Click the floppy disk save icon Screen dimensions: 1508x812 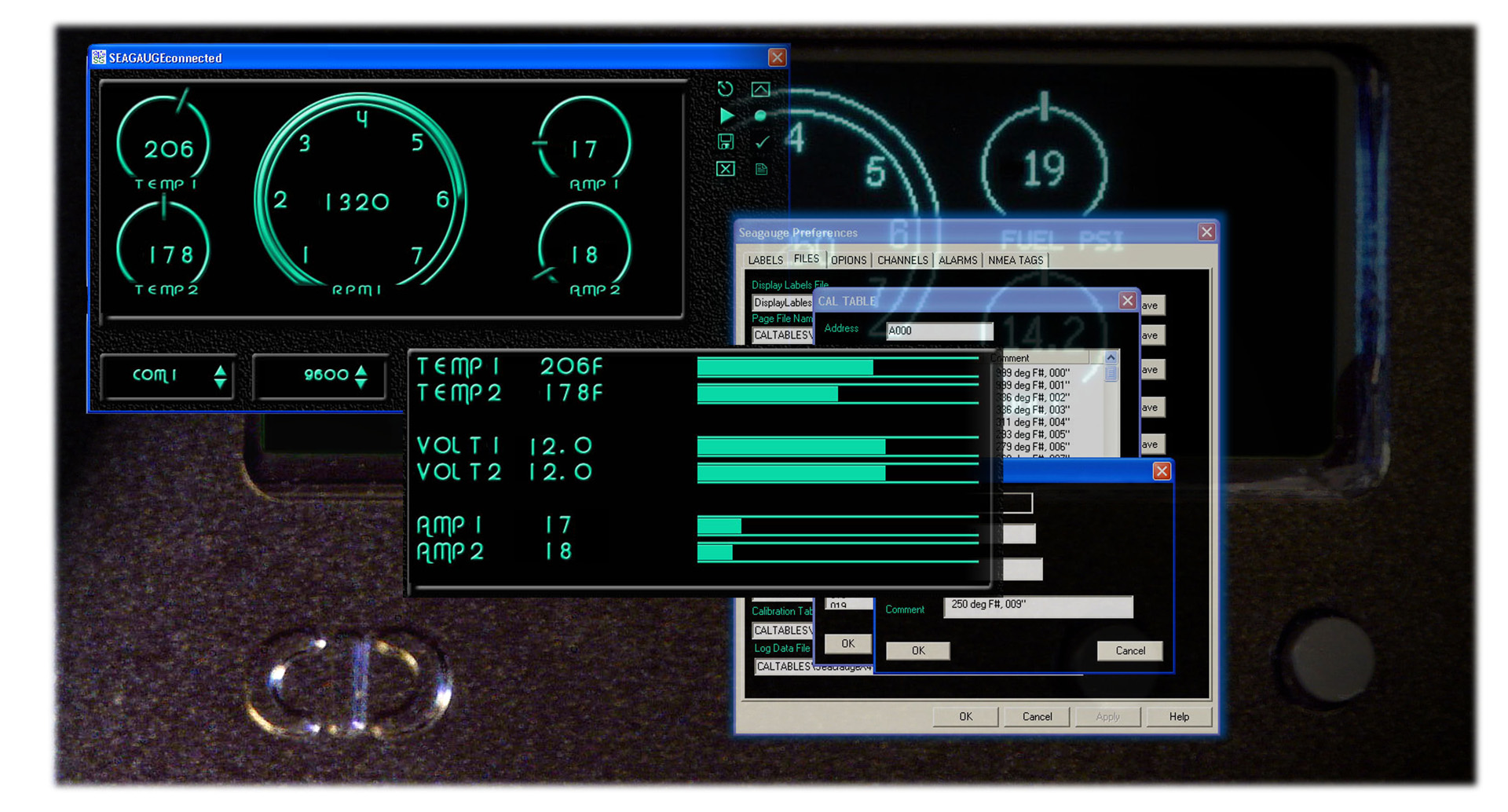click(726, 142)
